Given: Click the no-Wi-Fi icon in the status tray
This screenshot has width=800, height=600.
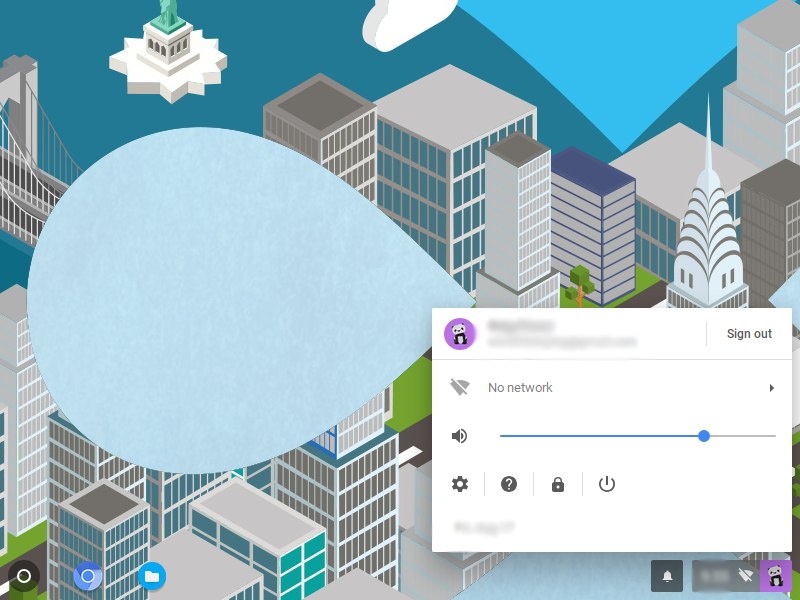Looking at the screenshot, I should [x=745, y=576].
